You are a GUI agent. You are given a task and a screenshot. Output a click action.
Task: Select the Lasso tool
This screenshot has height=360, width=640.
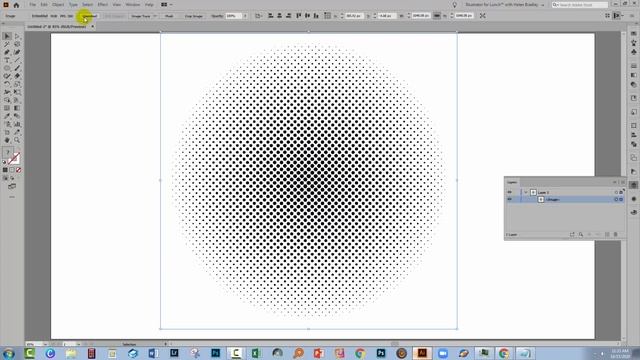[17, 44]
